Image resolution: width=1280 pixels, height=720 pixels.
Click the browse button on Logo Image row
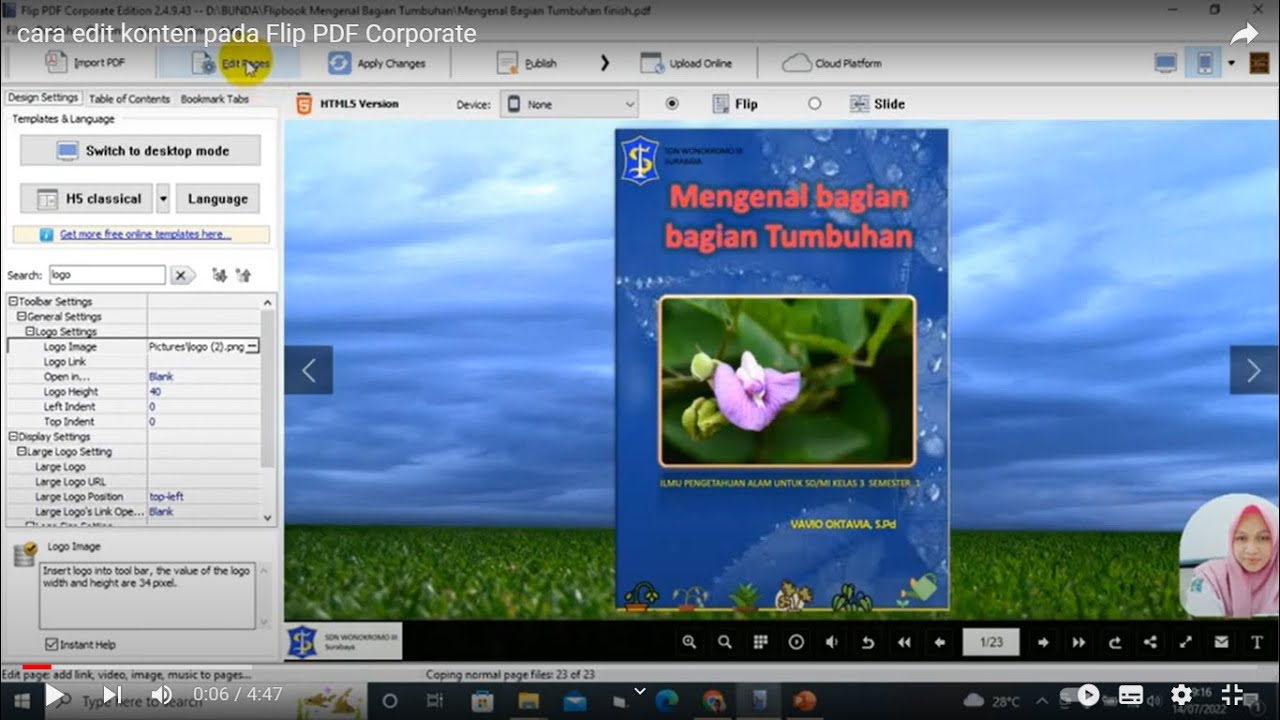(x=253, y=346)
